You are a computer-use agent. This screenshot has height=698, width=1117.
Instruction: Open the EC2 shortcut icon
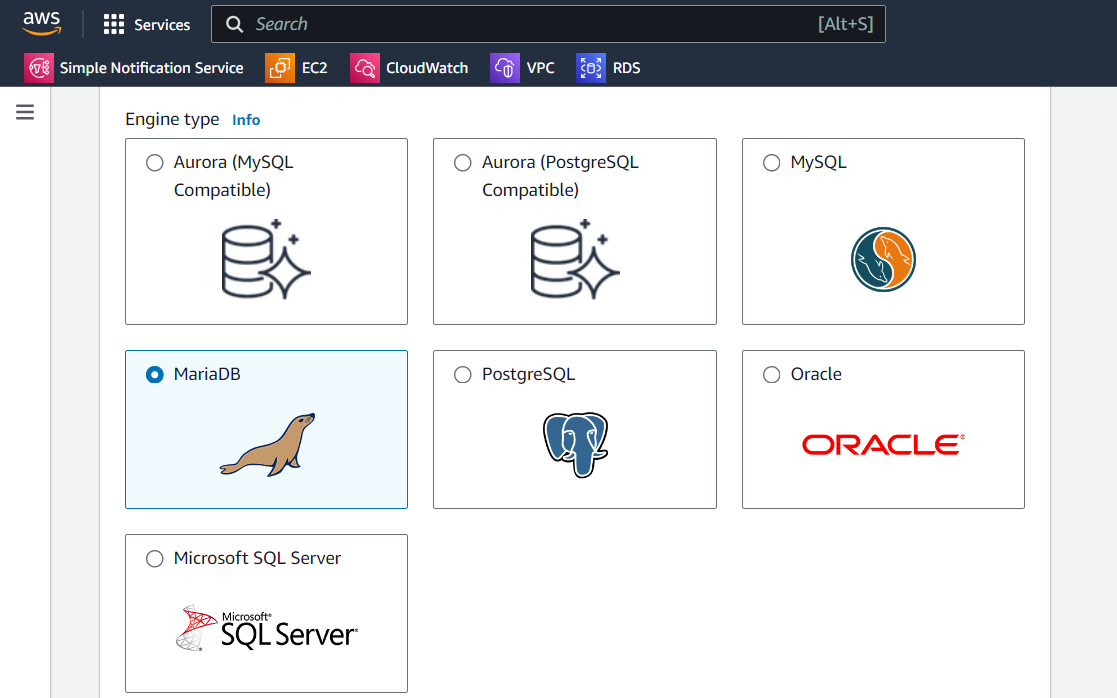point(279,68)
